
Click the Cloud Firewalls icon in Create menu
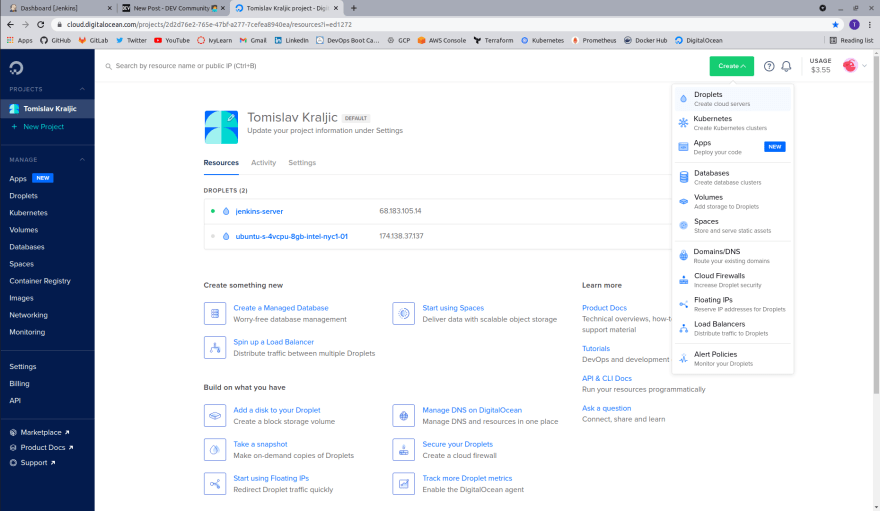coord(684,280)
